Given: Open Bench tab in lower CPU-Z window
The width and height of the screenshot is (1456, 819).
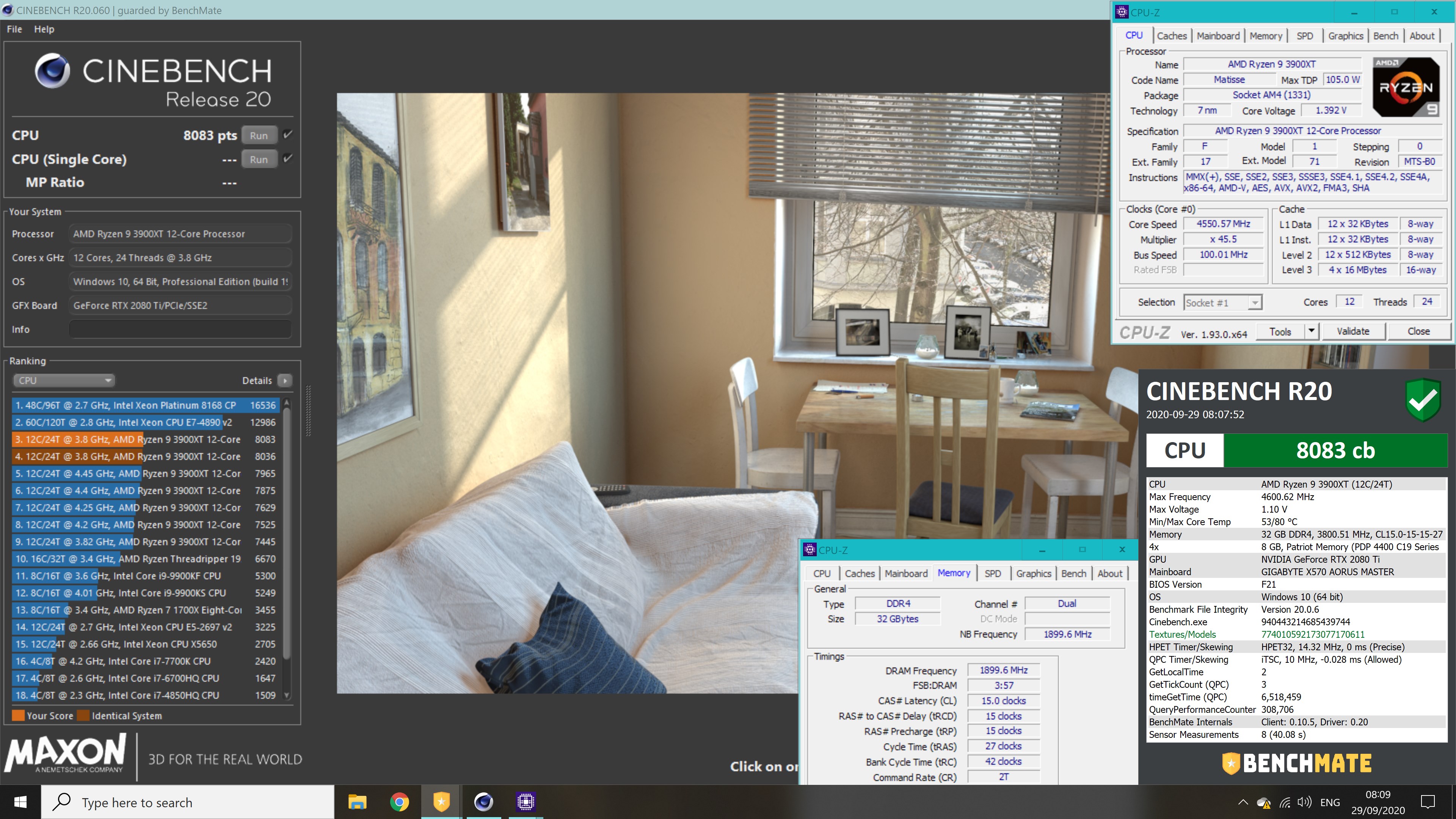Looking at the screenshot, I should click(x=1073, y=573).
